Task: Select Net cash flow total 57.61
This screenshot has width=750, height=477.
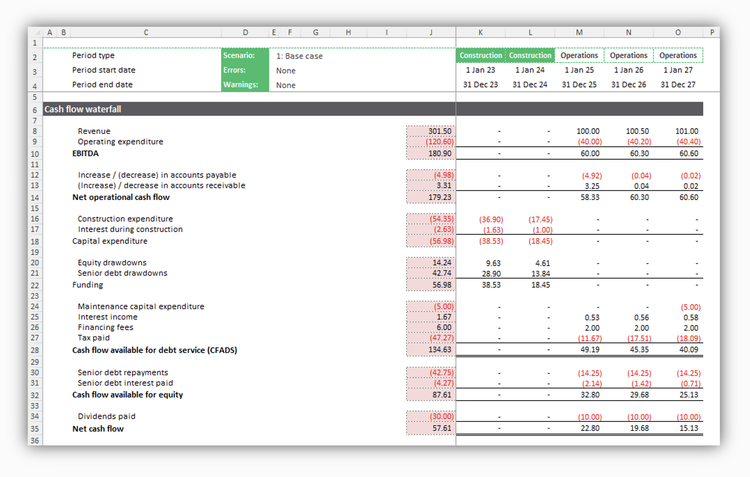Action: coord(430,428)
